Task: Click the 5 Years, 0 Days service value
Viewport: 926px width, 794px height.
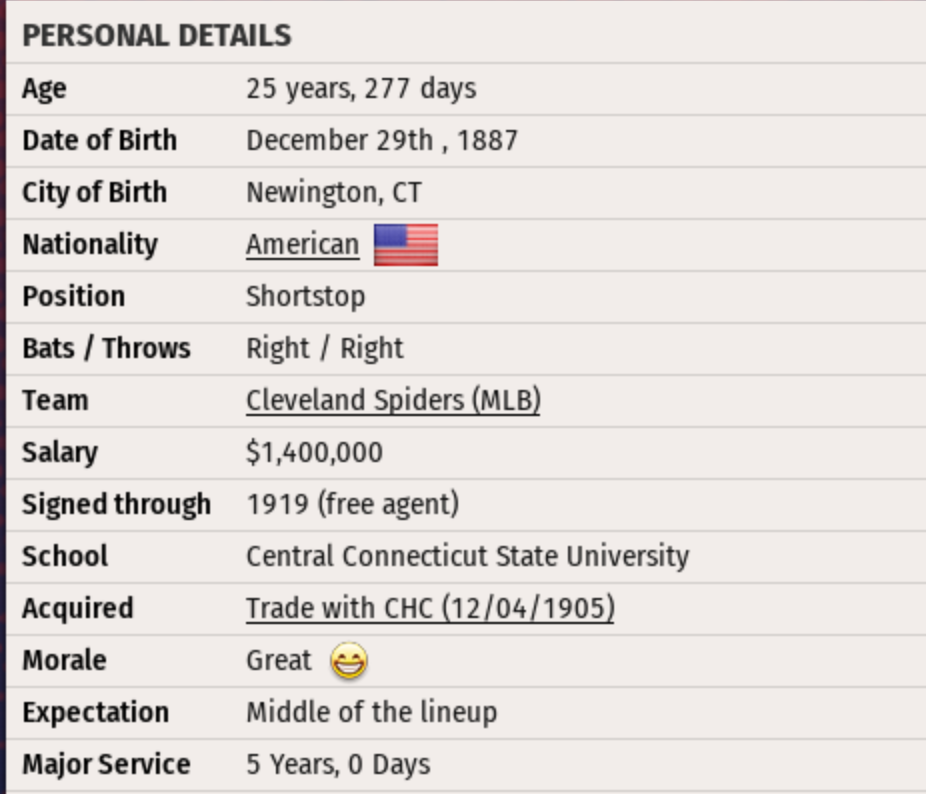Action: pyautogui.click(x=338, y=765)
